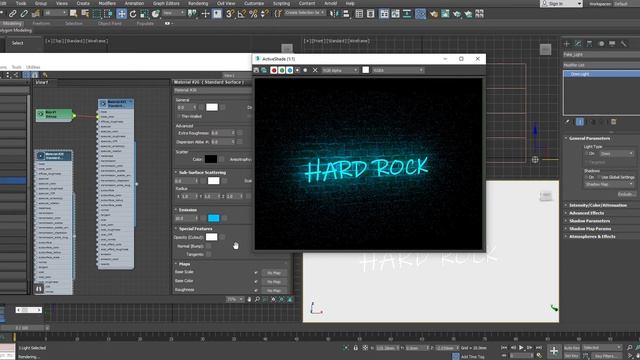Screen dimensions: 640x360
Task: Click Base Scale No Map button
Action: pos(273,273)
